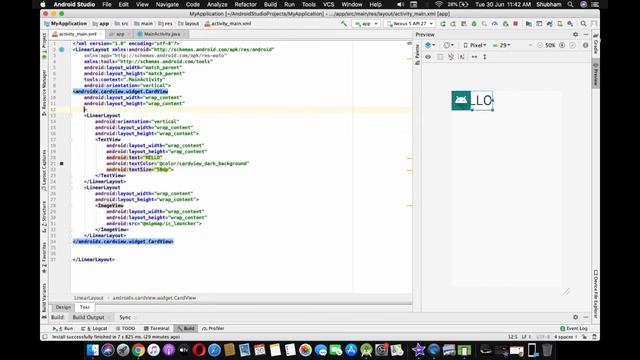This screenshot has height=360, width=640.
Task: Open the Sync tab in Build panel
Action: pos(125,317)
